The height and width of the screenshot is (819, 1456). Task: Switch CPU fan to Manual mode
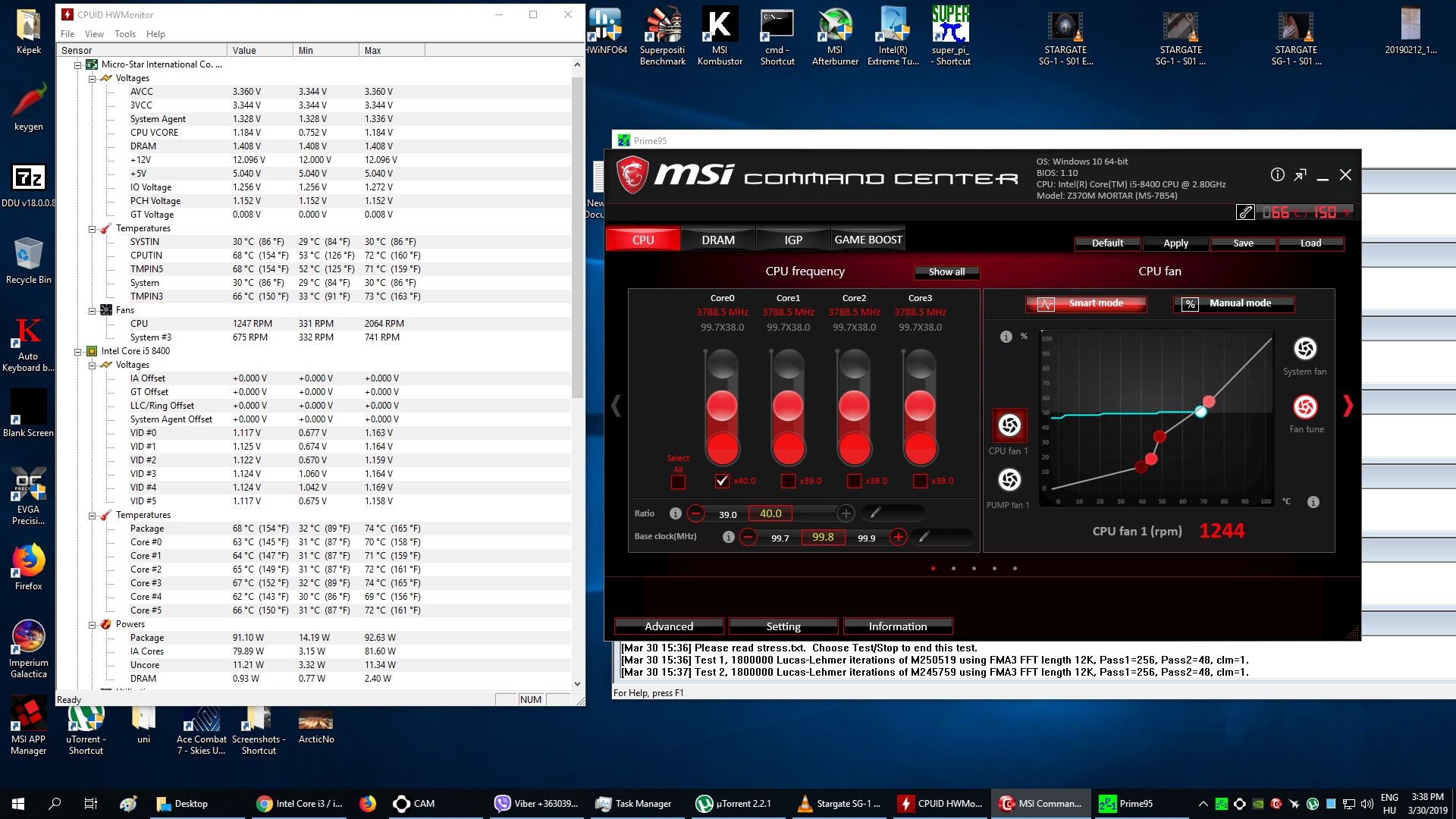point(1234,303)
